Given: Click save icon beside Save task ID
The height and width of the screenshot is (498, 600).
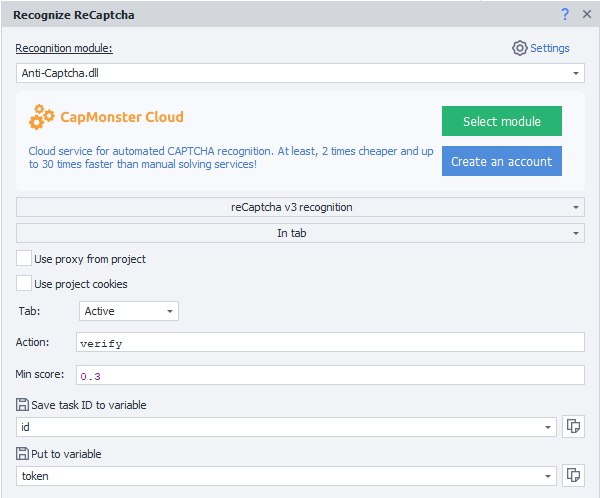Looking at the screenshot, I should (23, 404).
